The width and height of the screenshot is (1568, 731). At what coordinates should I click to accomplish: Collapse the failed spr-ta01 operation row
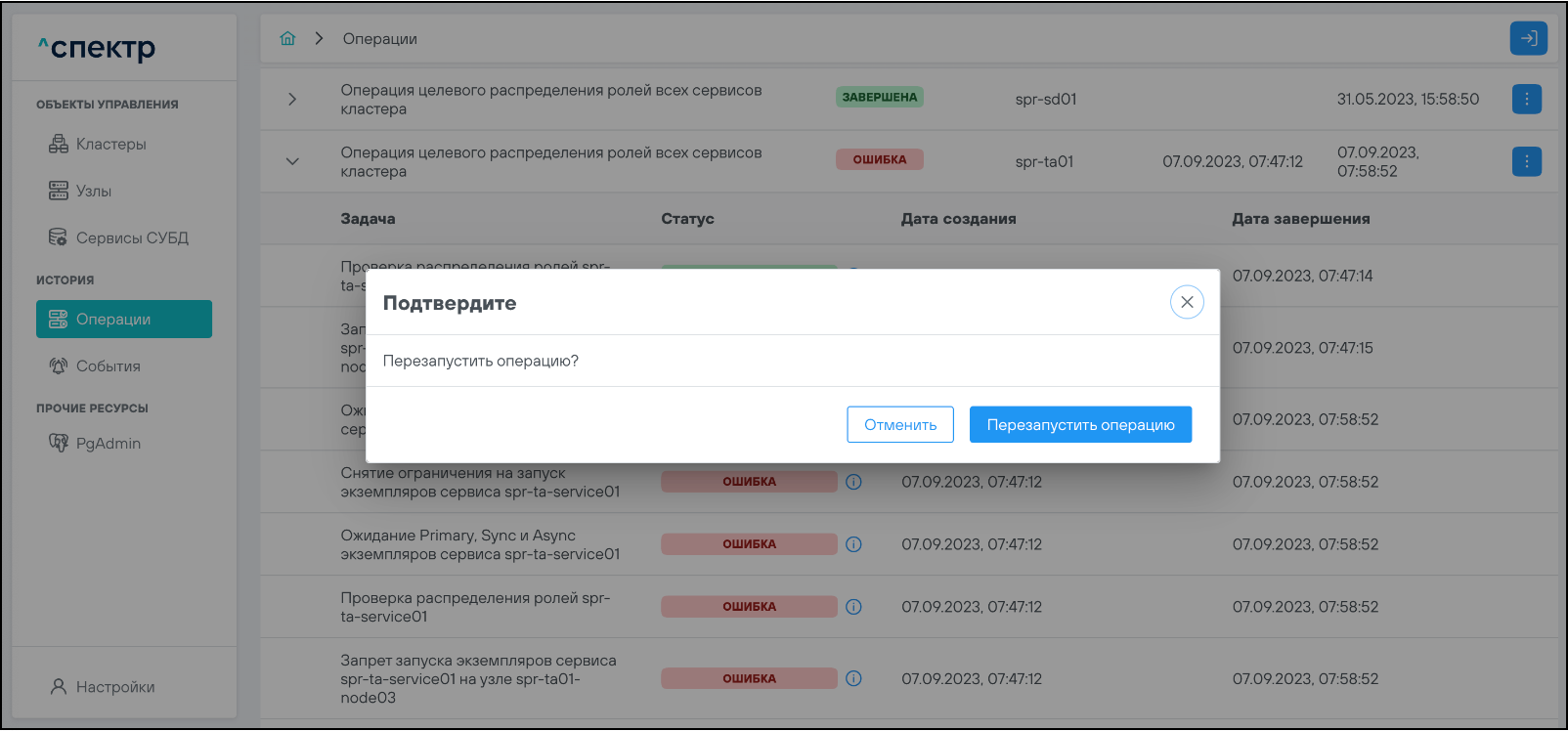point(292,161)
